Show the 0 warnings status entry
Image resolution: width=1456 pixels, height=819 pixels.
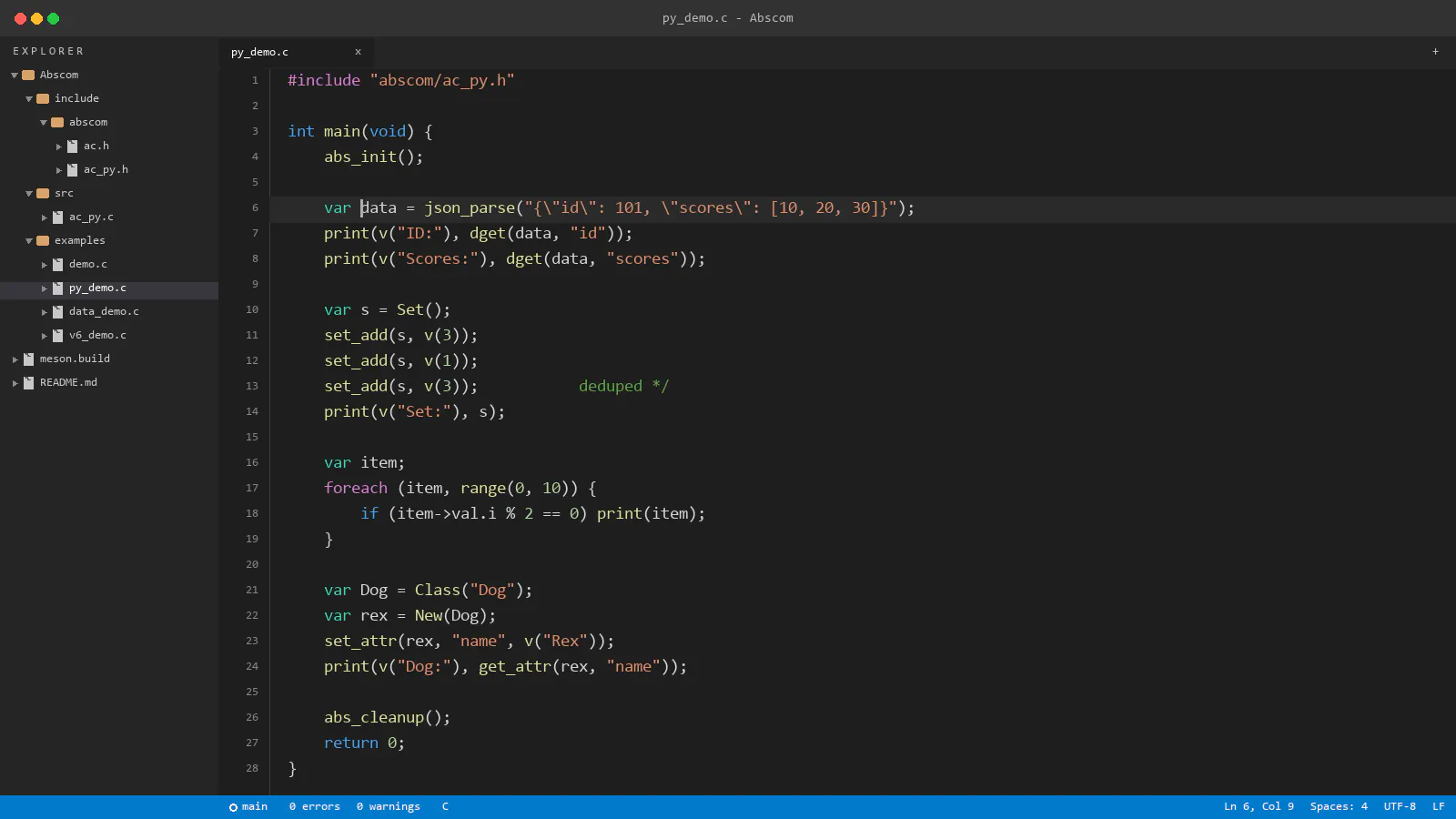[x=389, y=807]
